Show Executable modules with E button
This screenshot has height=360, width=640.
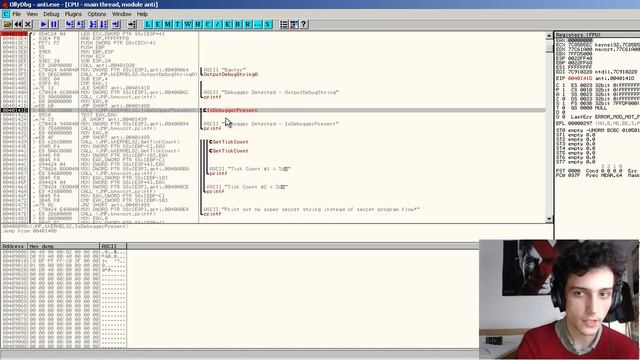[158, 24]
